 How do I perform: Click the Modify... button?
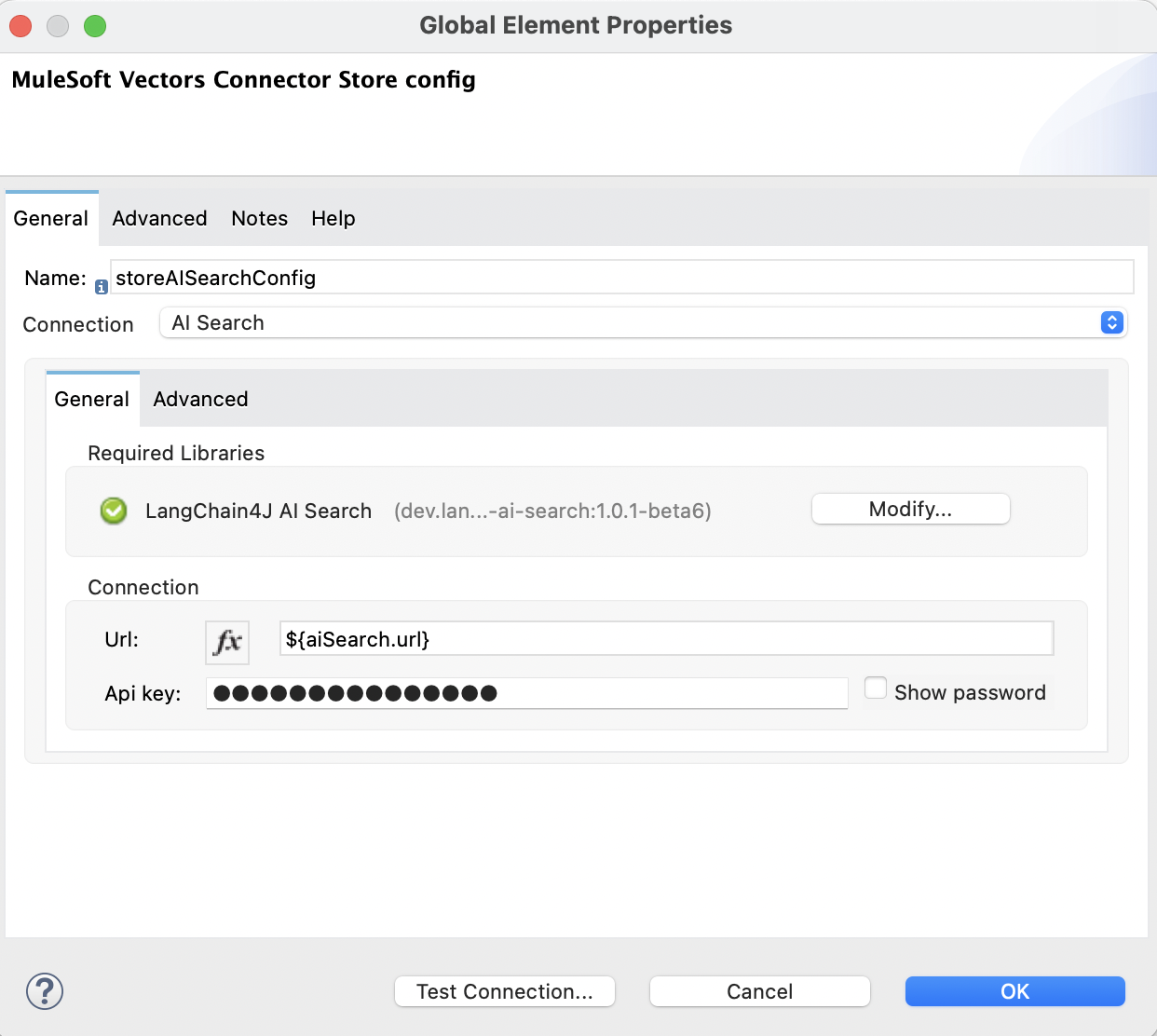point(911,509)
